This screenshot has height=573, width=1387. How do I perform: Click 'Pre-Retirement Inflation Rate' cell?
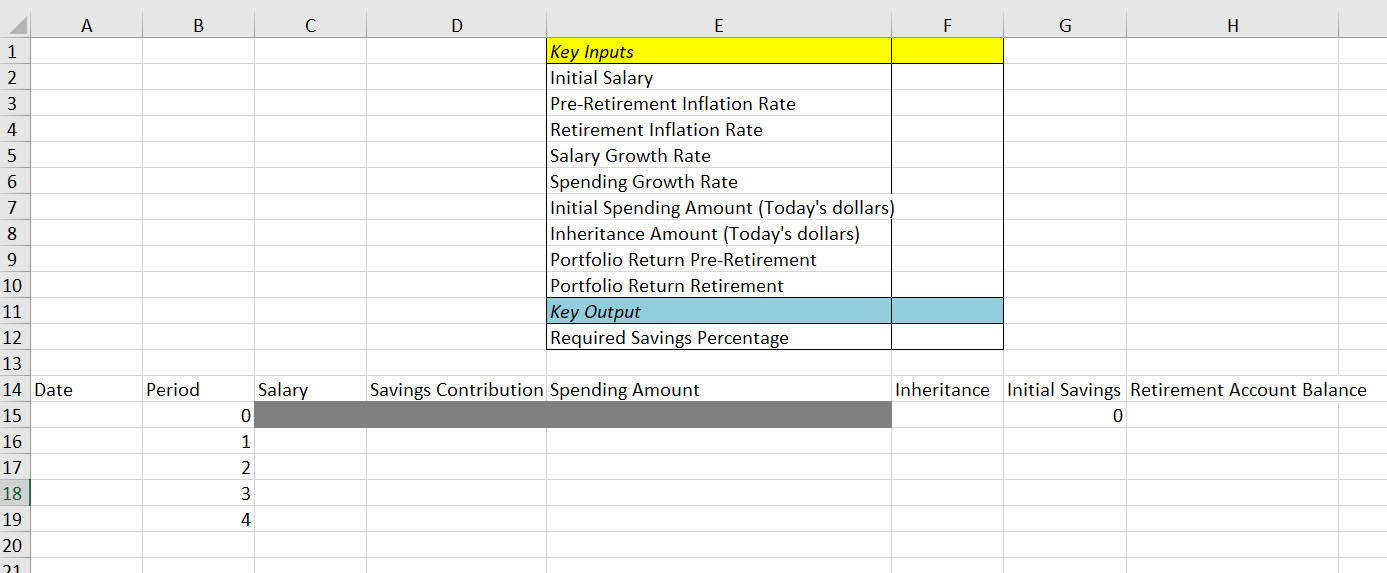pyautogui.click(x=719, y=104)
